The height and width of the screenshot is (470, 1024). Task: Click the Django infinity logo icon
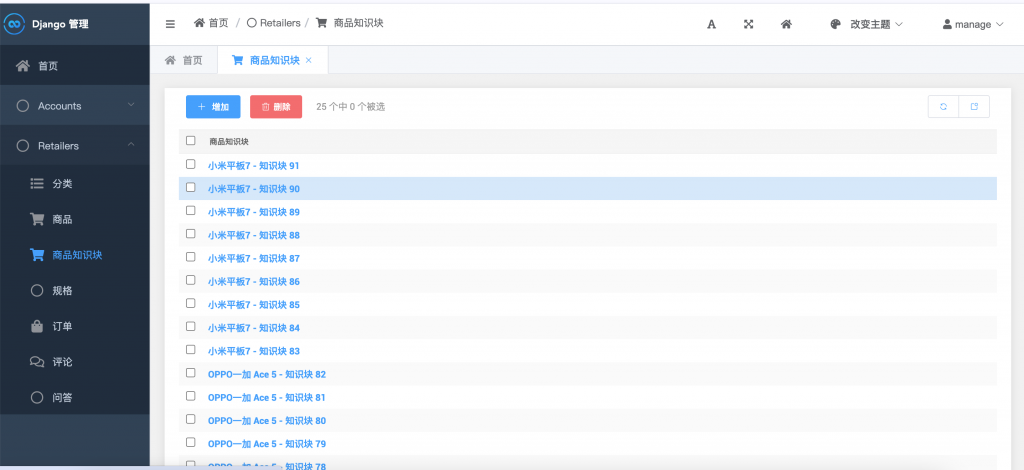point(14,24)
